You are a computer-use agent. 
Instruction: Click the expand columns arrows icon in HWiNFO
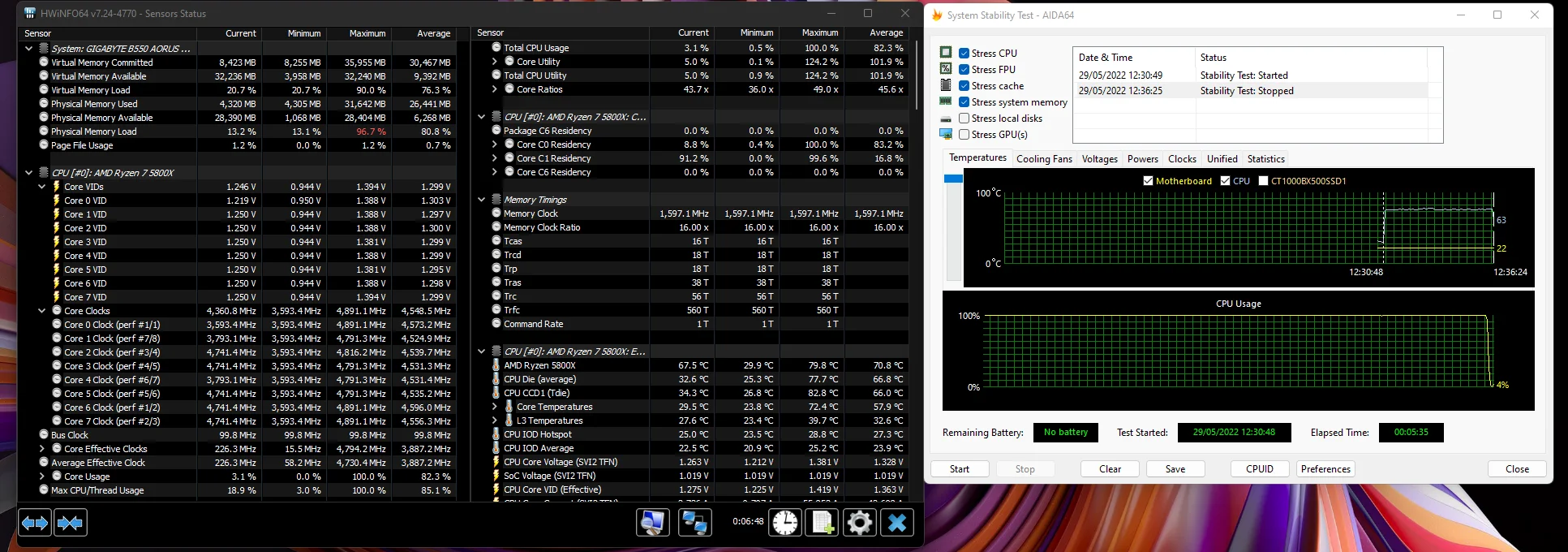(x=35, y=523)
